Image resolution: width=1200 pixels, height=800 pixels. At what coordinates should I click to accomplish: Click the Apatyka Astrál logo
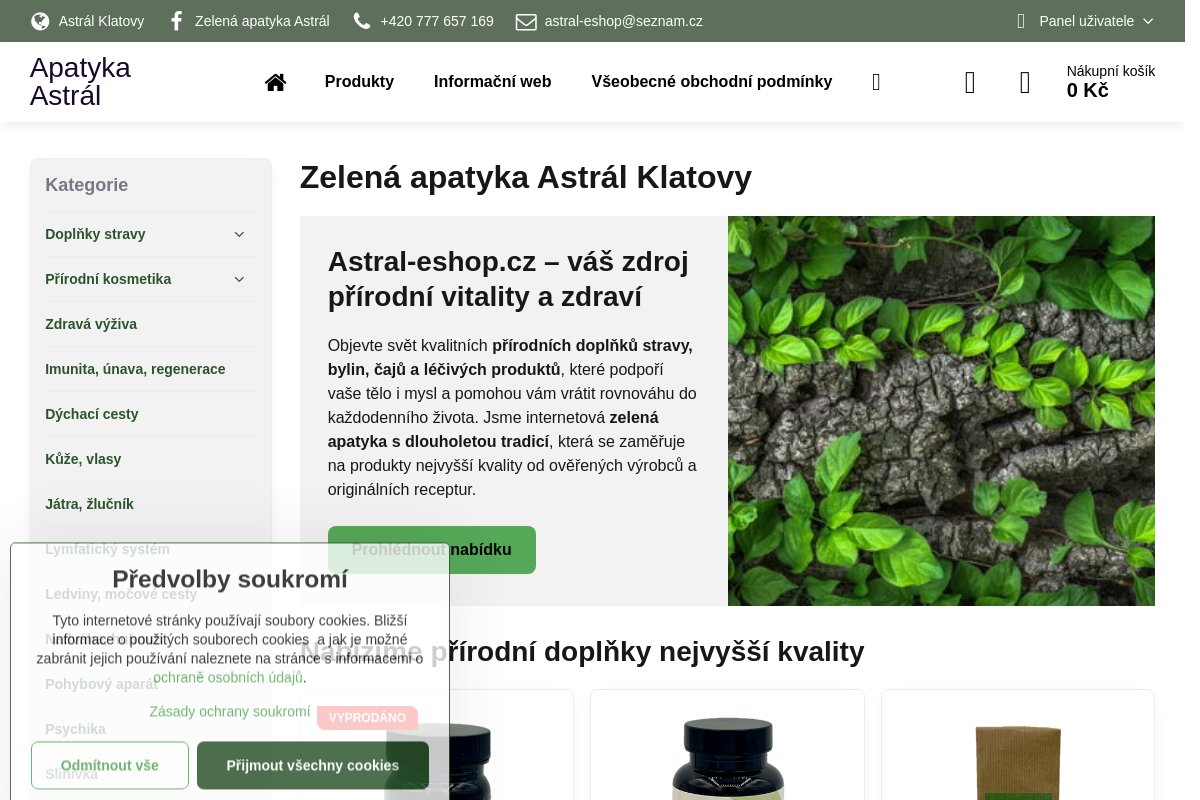[80, 82]
